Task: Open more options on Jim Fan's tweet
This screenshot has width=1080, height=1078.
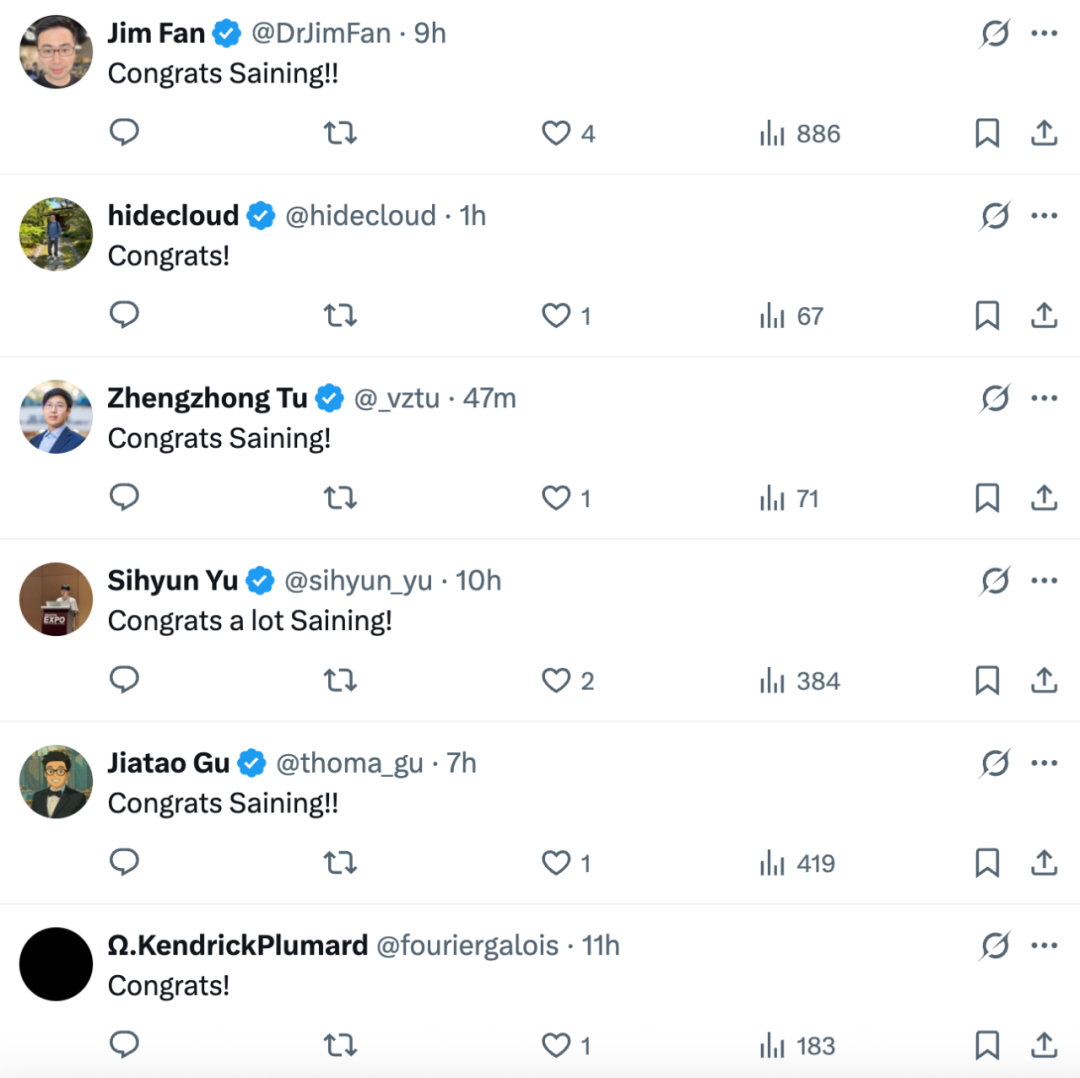Action: [x=1044, y=34]
